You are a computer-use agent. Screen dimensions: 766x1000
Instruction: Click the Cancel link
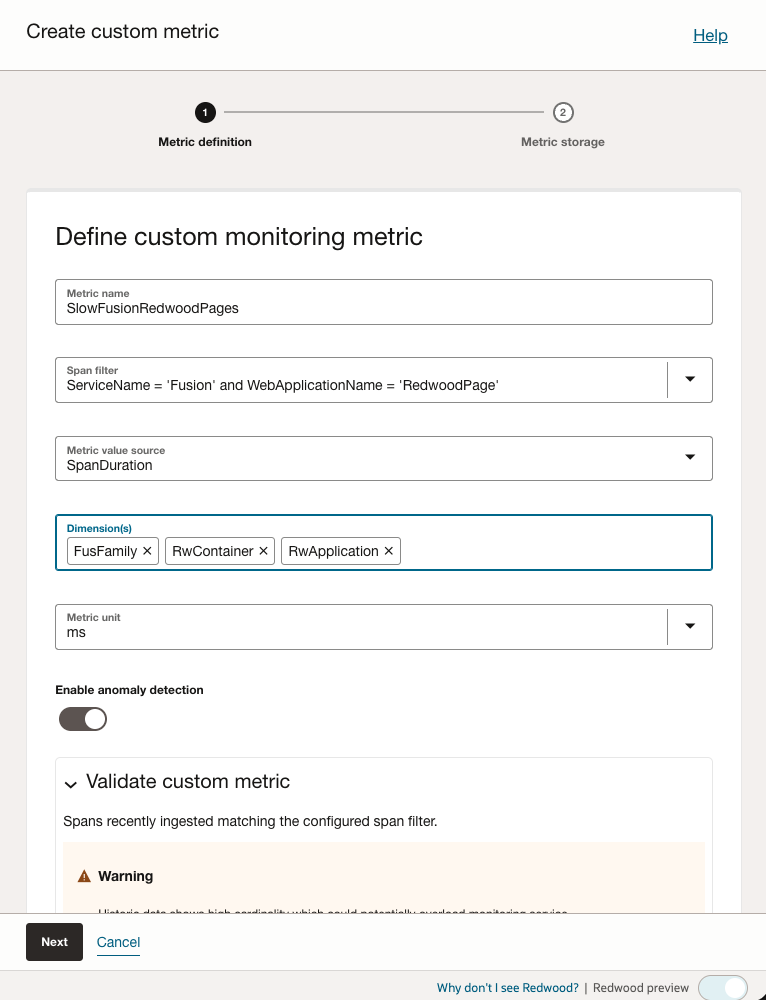point(118,941)
